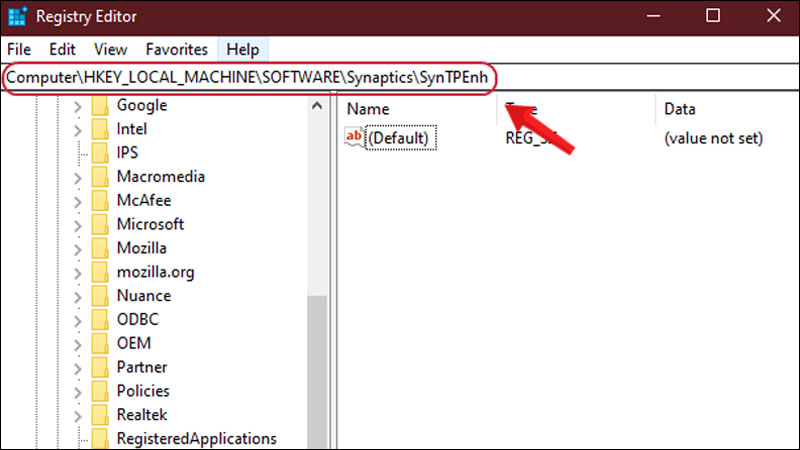The height and width of the screenshot is (450, 800).
Task: Click the Intel folder icon
Action: tap(100, 129)
